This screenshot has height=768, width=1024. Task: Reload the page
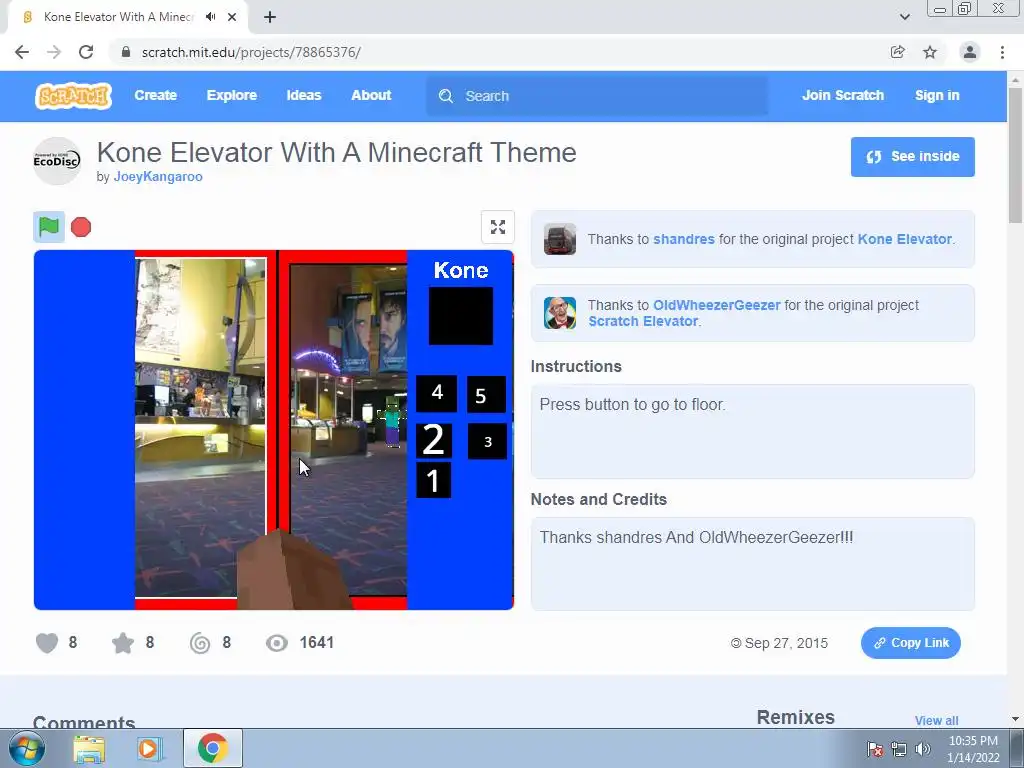coord(86,52)
